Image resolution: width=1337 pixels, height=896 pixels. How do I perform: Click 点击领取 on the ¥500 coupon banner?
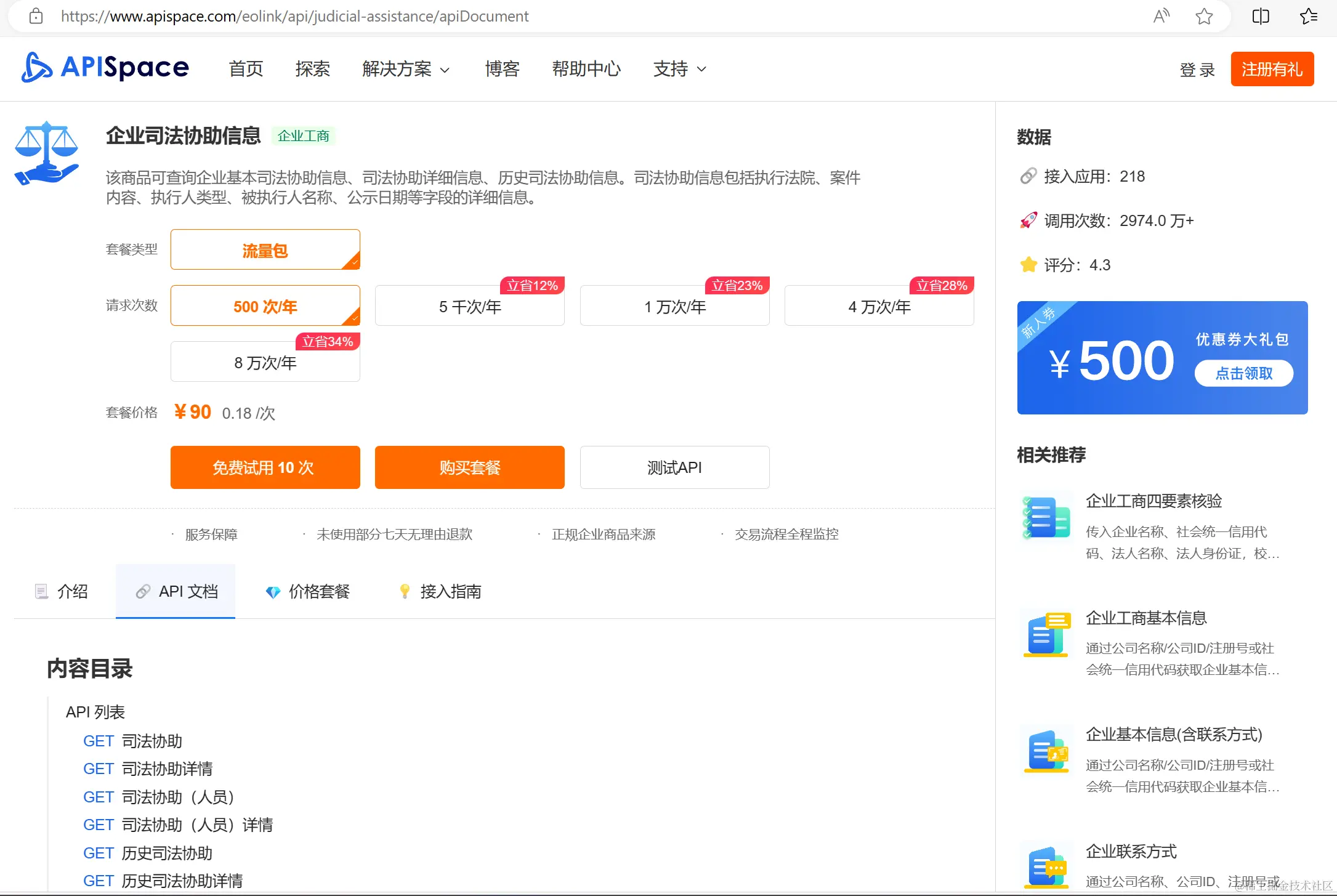(1243, 373)
